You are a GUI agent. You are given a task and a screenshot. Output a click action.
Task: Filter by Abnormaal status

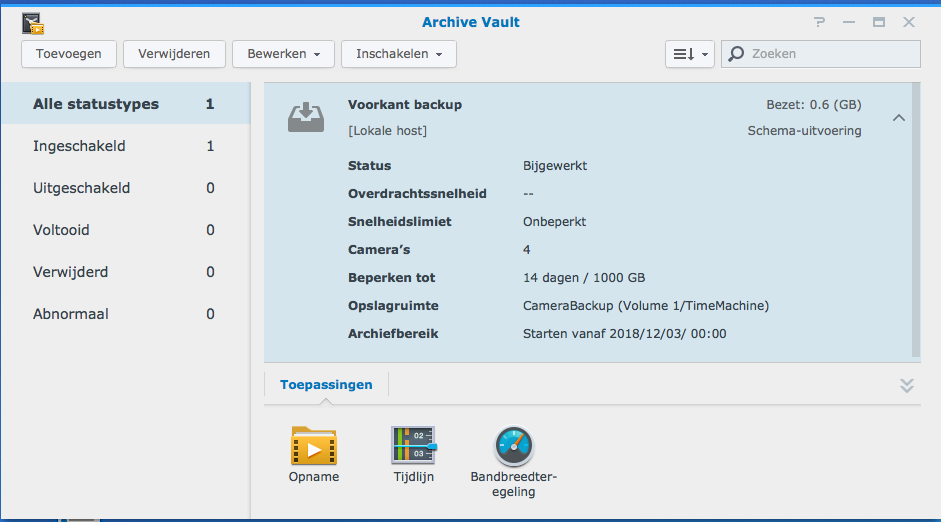point(125,314)
